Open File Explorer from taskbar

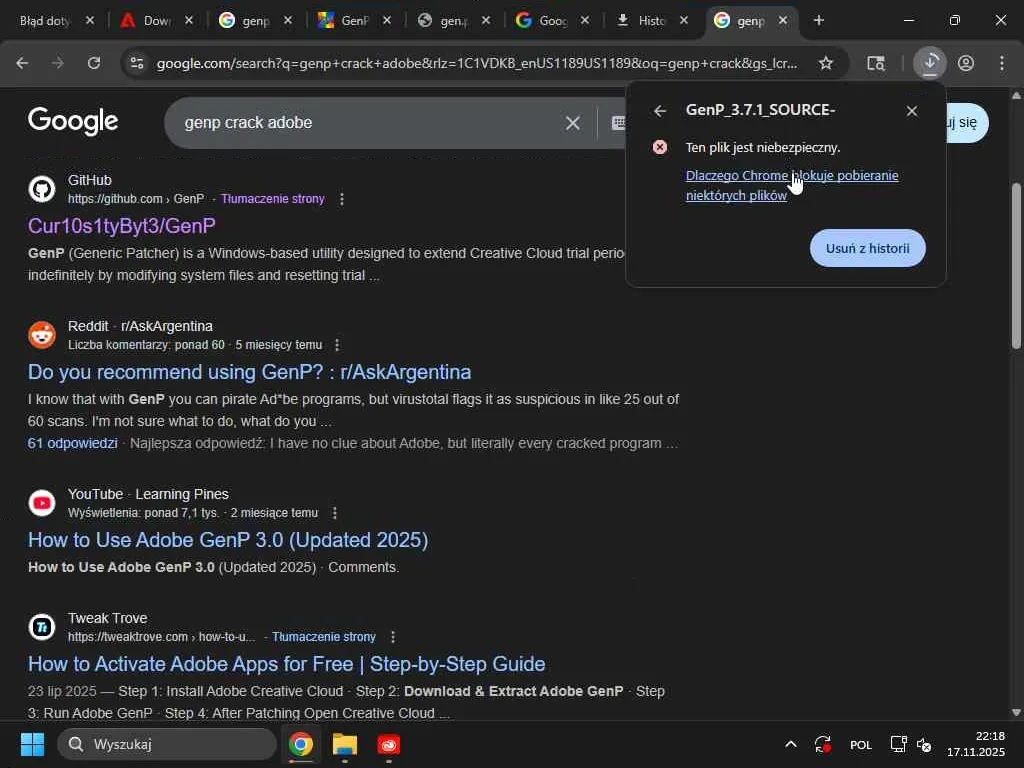[x=345, y=744]
